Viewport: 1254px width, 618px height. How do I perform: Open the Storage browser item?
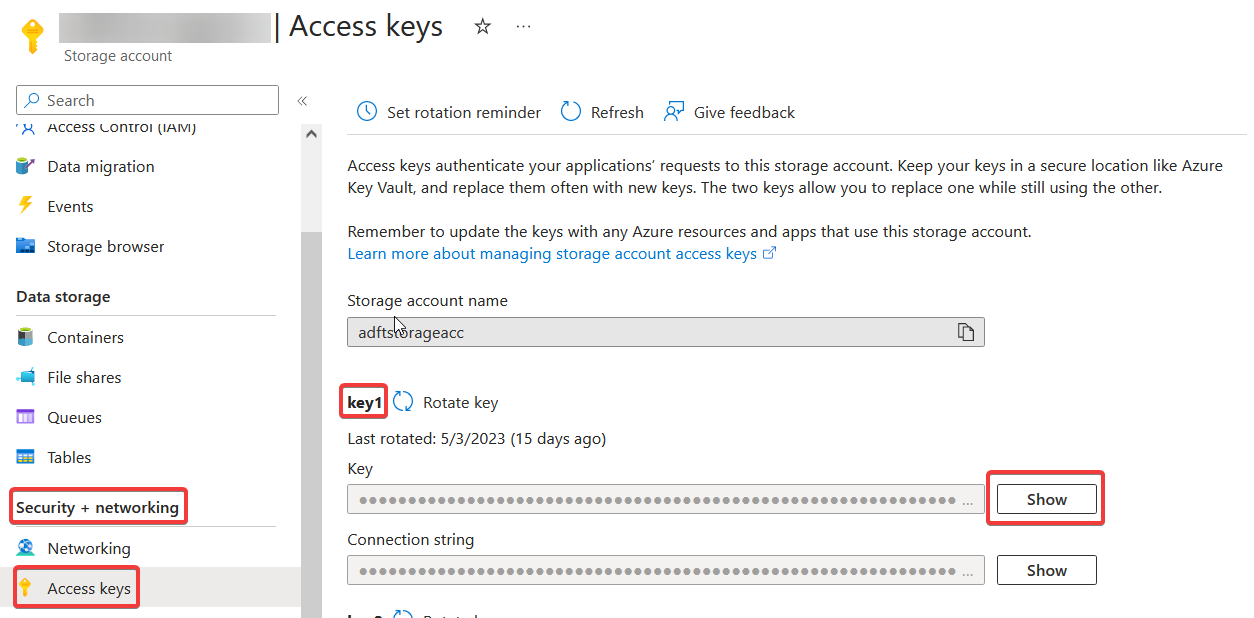(x=105, y=247)
